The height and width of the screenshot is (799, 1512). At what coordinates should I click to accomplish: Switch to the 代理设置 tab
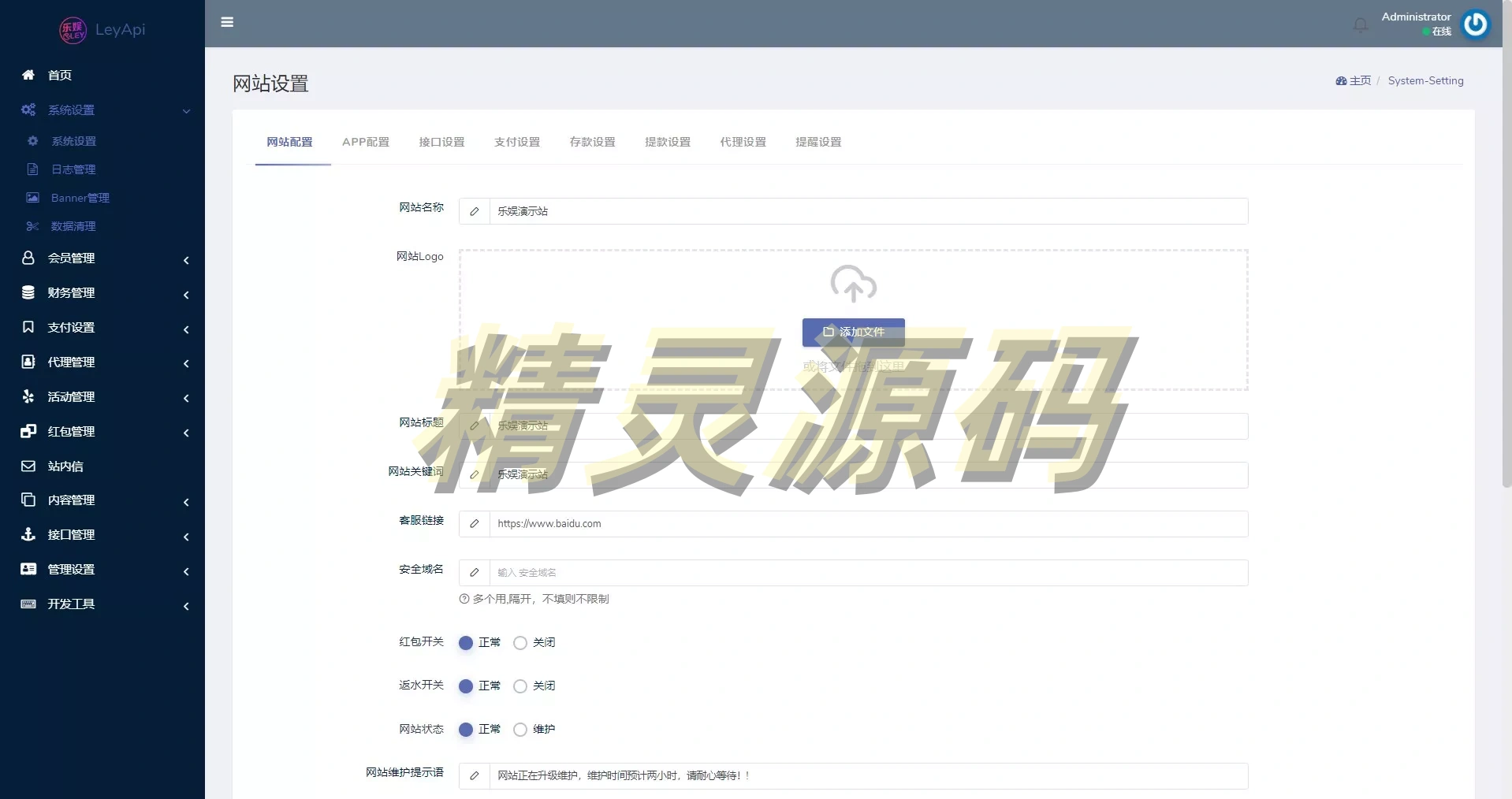coord(743,142)
